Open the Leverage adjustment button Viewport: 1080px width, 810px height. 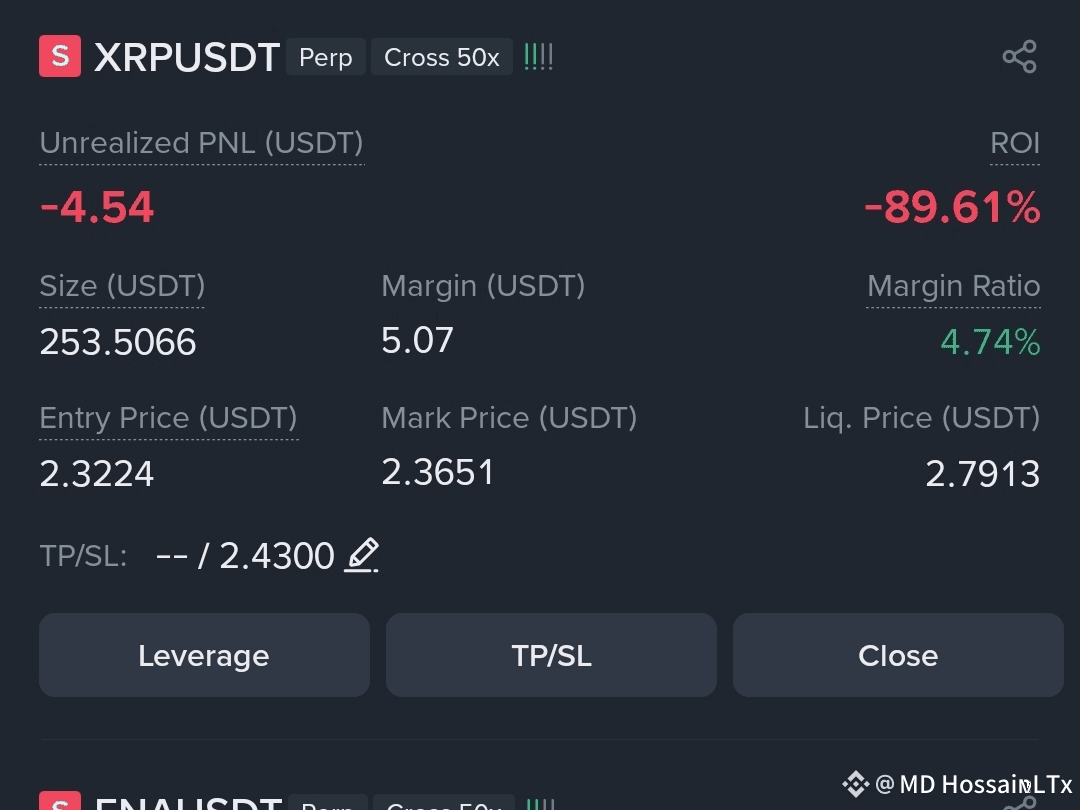tap(204, 655)
